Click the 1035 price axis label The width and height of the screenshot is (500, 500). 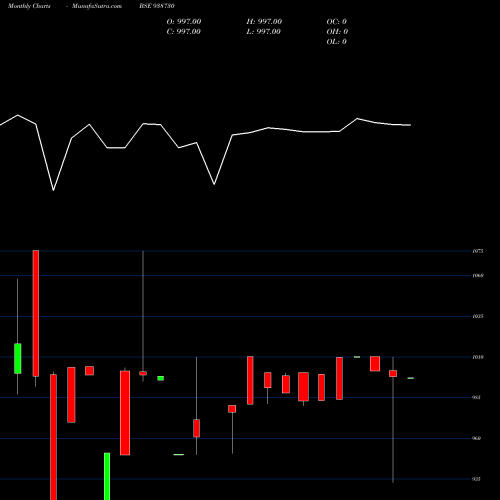[478, 316]
